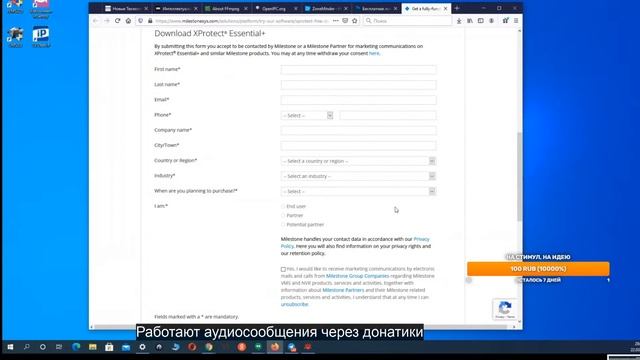Select the End user radio option
The width and height of the screenshot is (640, 360).
283,207
